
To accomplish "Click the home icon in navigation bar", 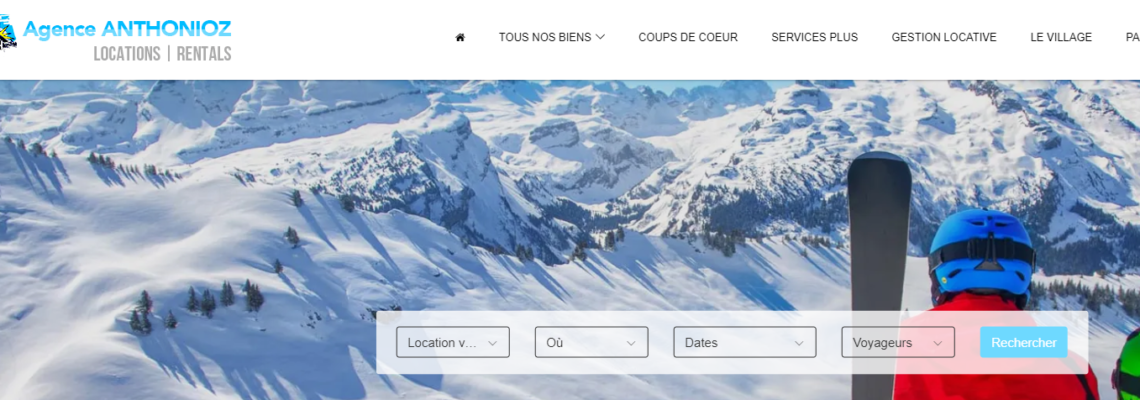I will click(459, 37).
